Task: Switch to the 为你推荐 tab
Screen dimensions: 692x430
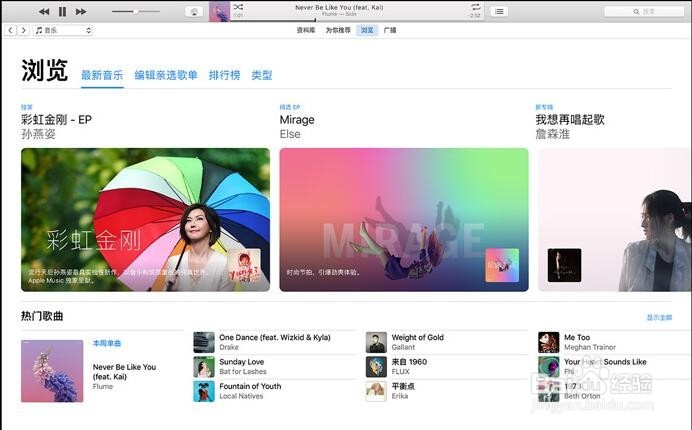Action: [x=338, y=30]
